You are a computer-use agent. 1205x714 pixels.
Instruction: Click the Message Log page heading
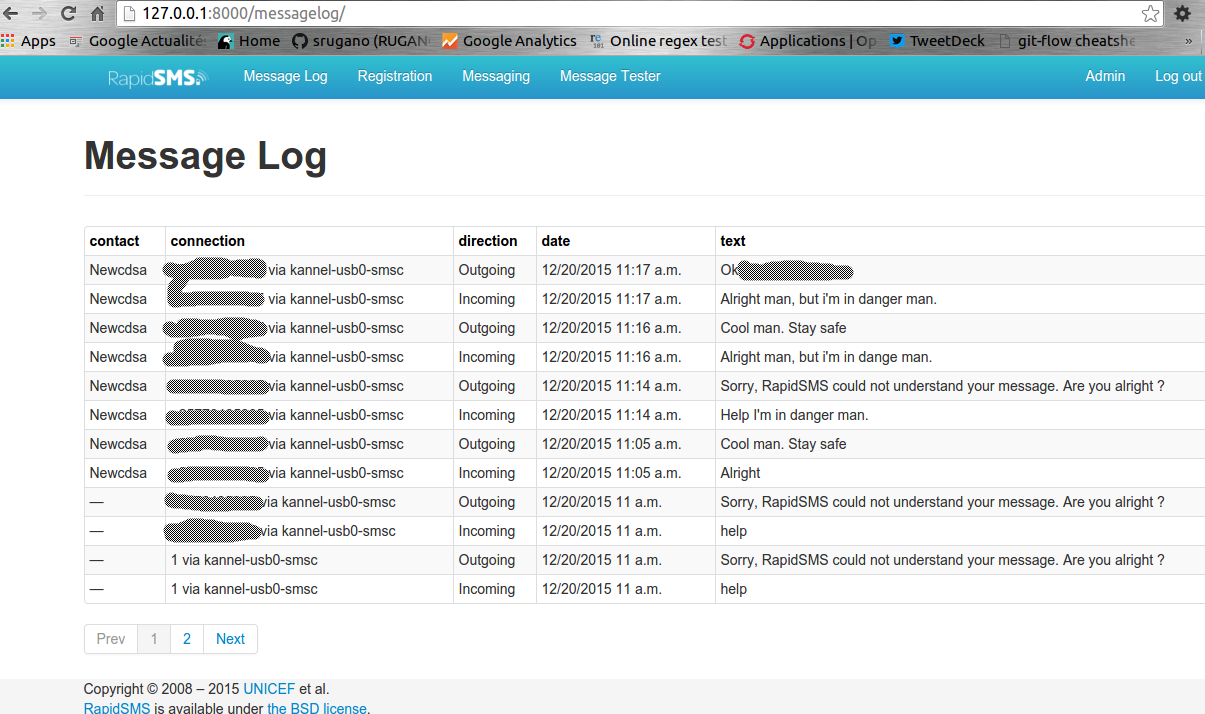(x=205, y=156)
